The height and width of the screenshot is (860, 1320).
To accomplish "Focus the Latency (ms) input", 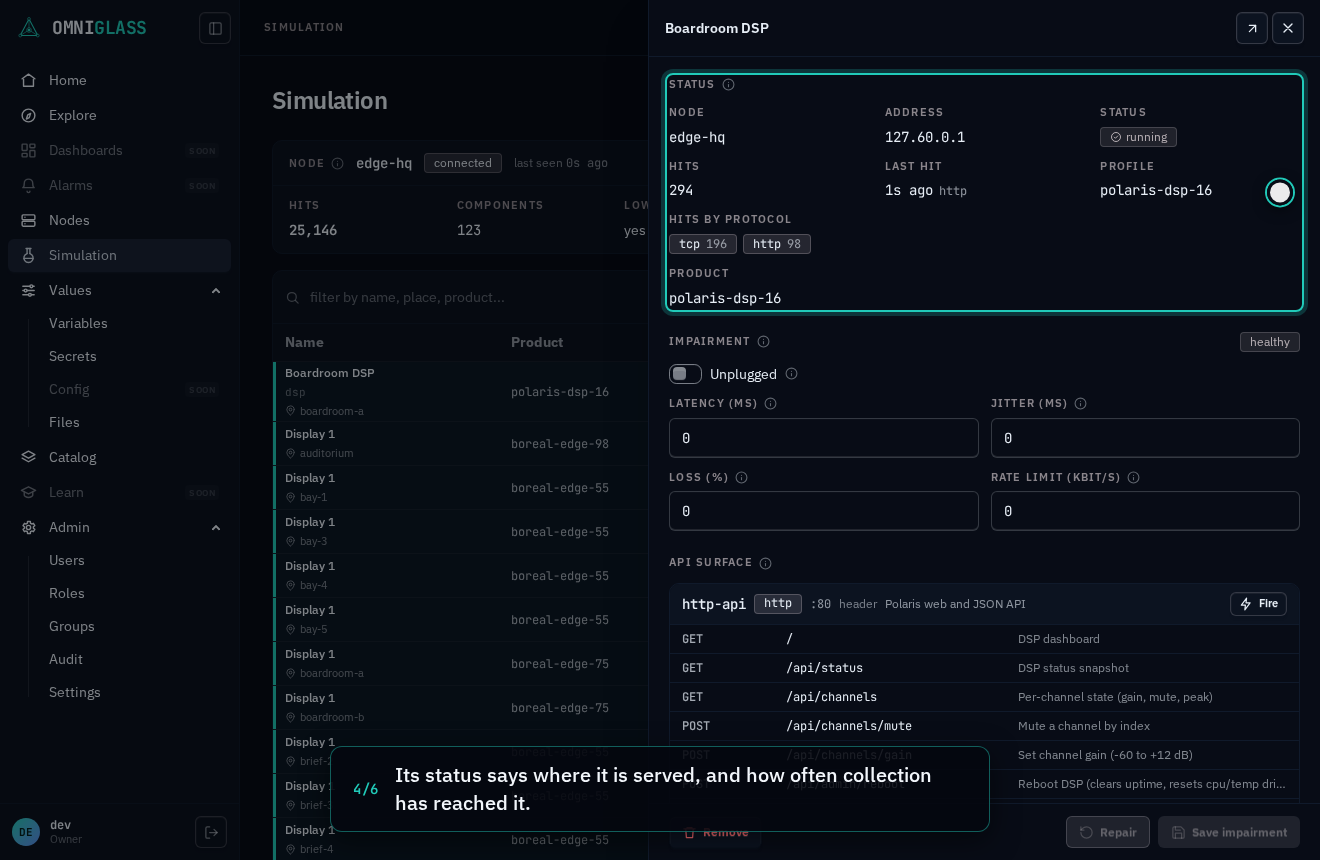I will point(824,438).
